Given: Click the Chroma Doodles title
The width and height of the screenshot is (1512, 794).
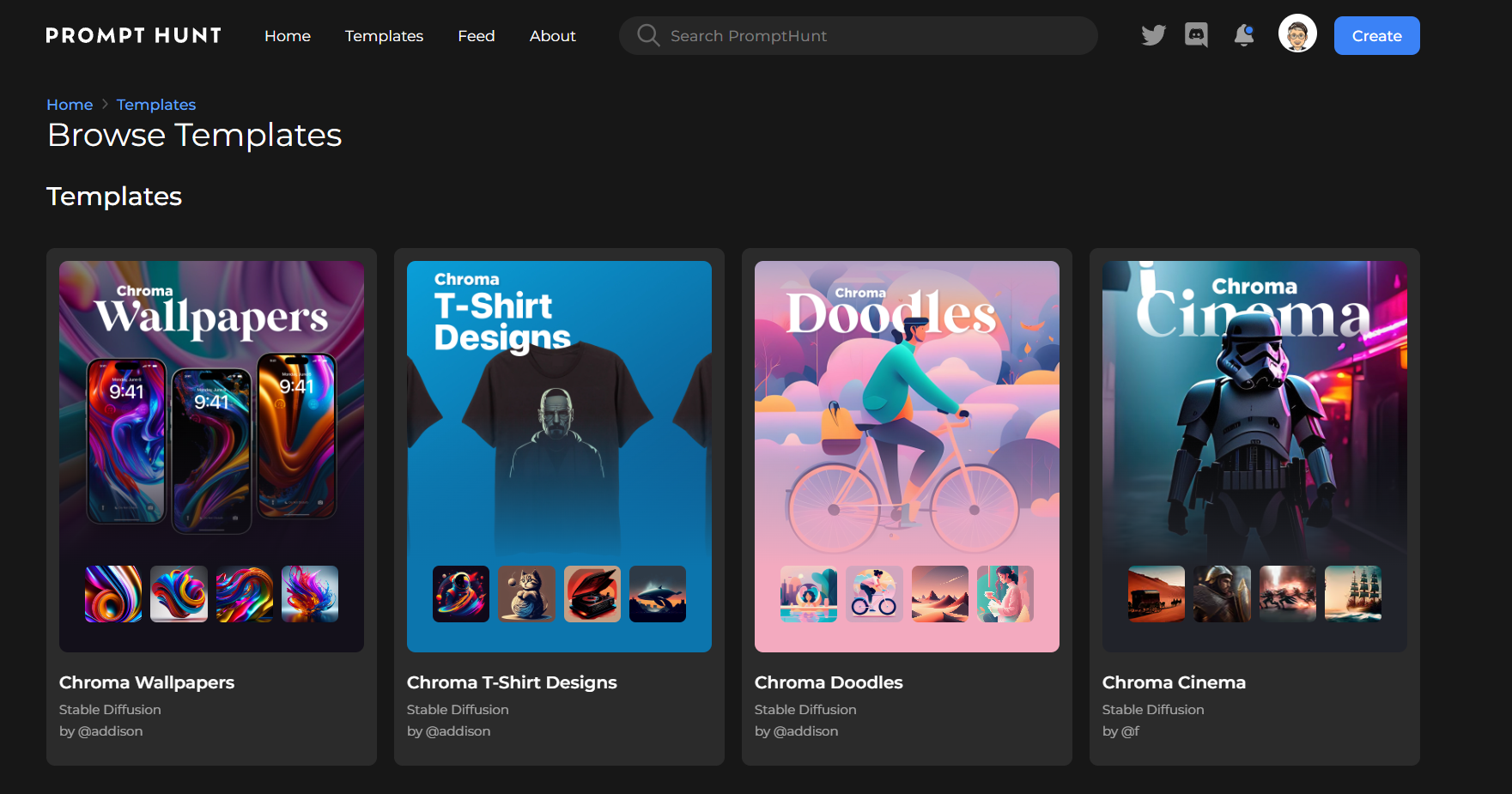Looking at the screenshot, I should click(829, 682).
